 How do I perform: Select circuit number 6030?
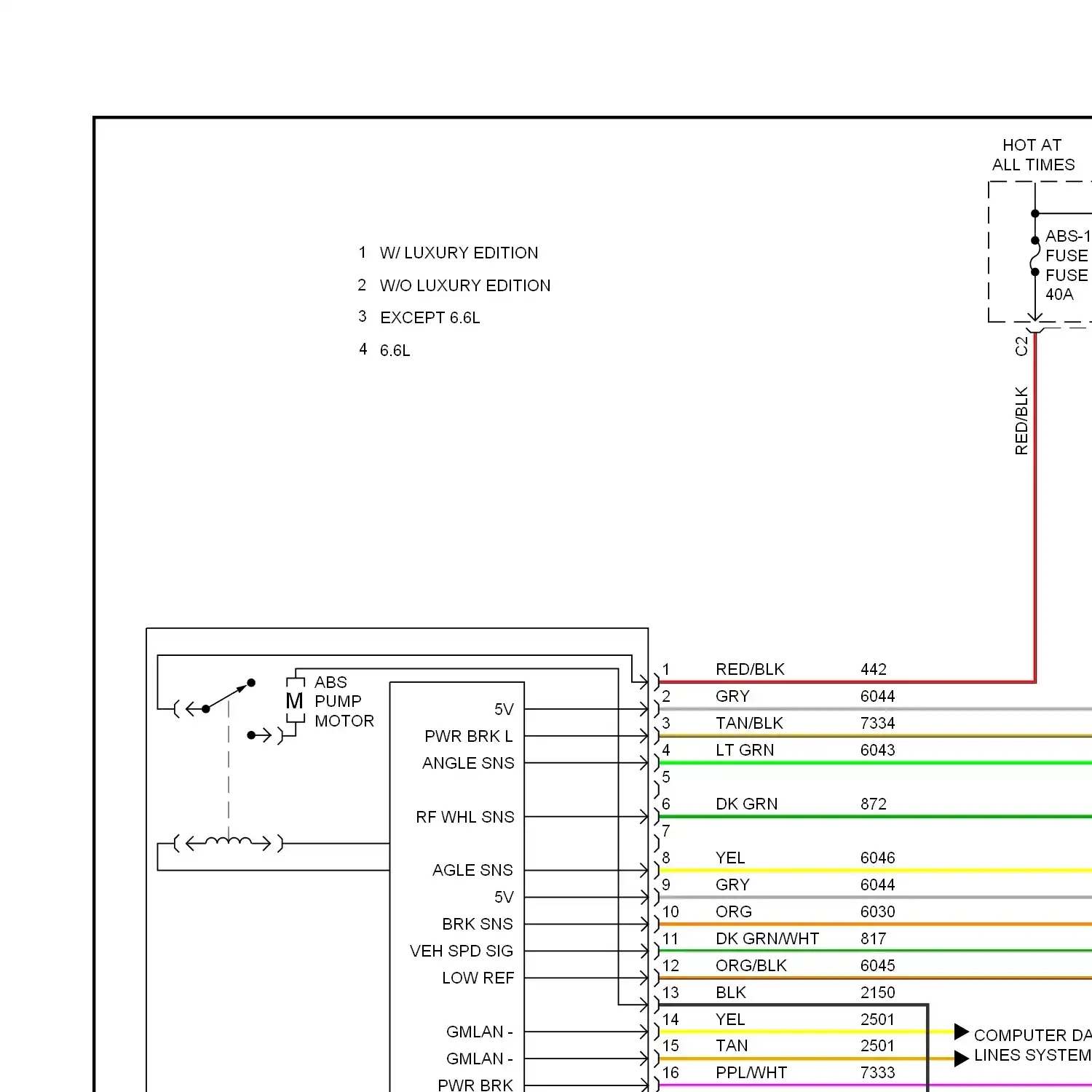(877, 911)
